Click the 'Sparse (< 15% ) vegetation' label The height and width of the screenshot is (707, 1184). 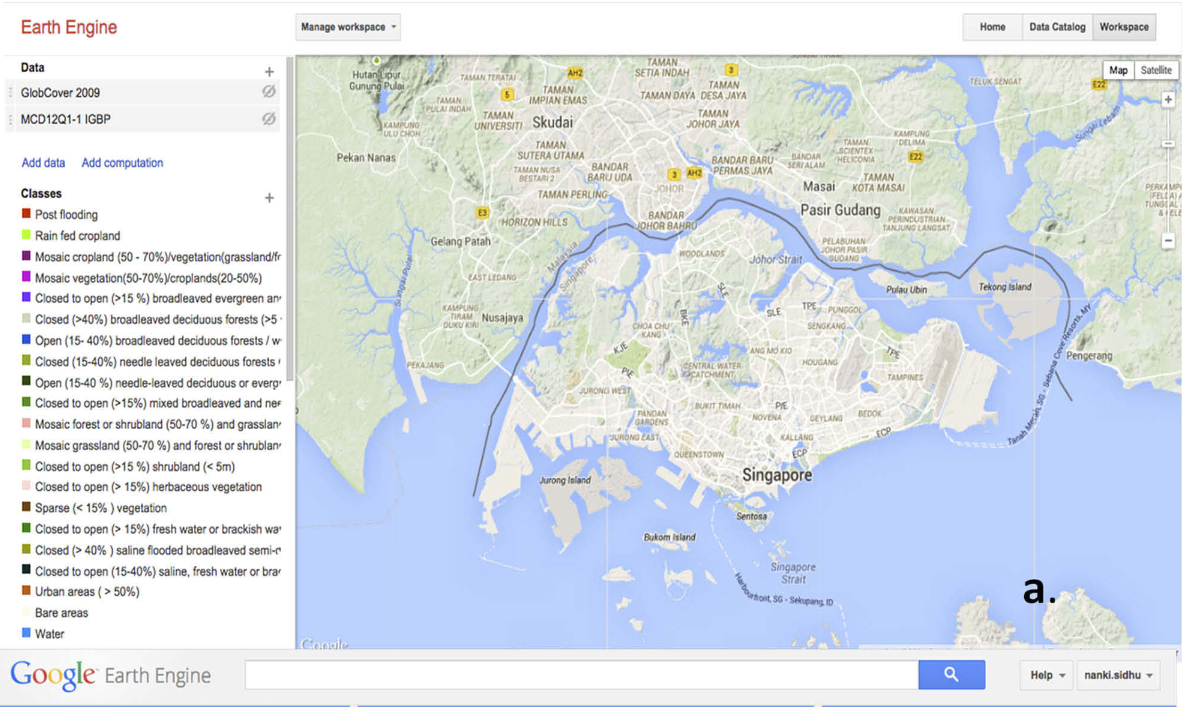pyautogui.click(x=101, y=508)
